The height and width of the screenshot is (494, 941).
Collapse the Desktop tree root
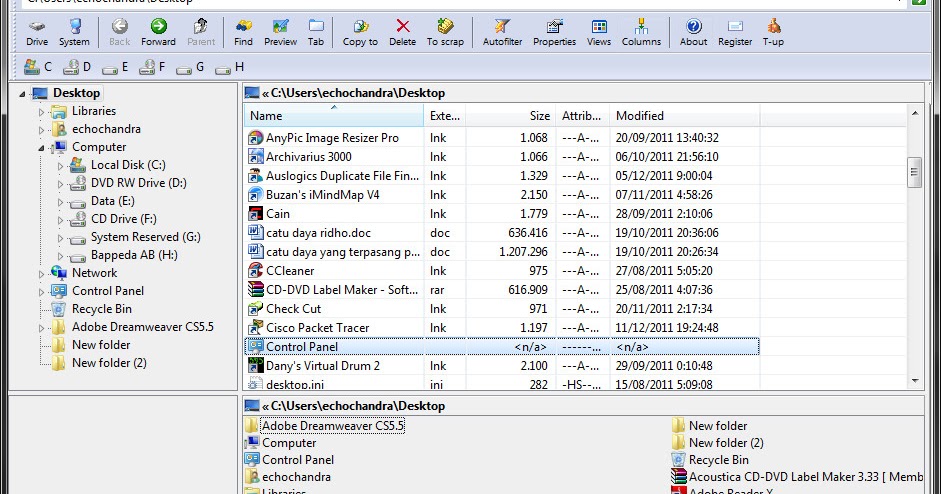tap(22, 94)
